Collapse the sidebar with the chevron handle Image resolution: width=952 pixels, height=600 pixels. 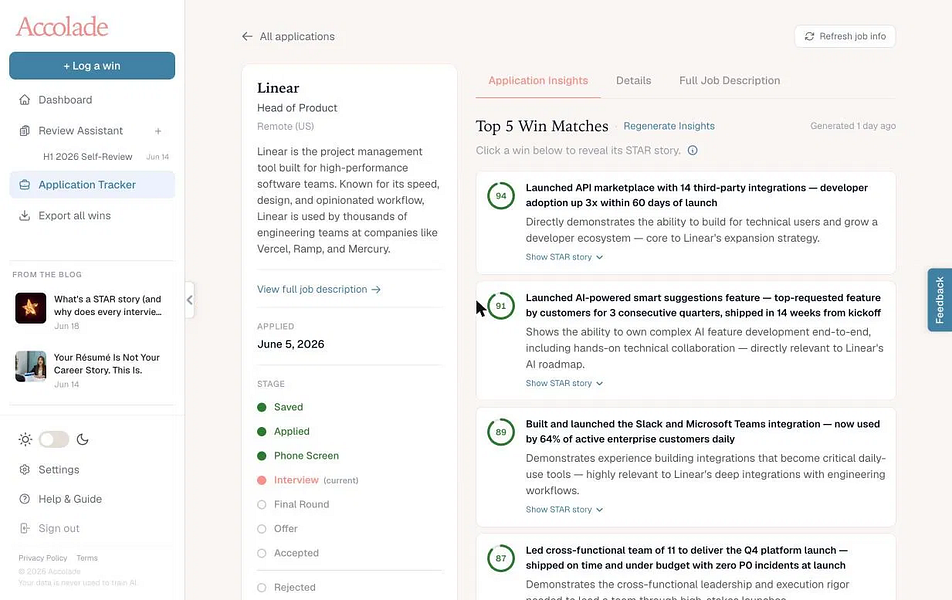click(189, 300)
